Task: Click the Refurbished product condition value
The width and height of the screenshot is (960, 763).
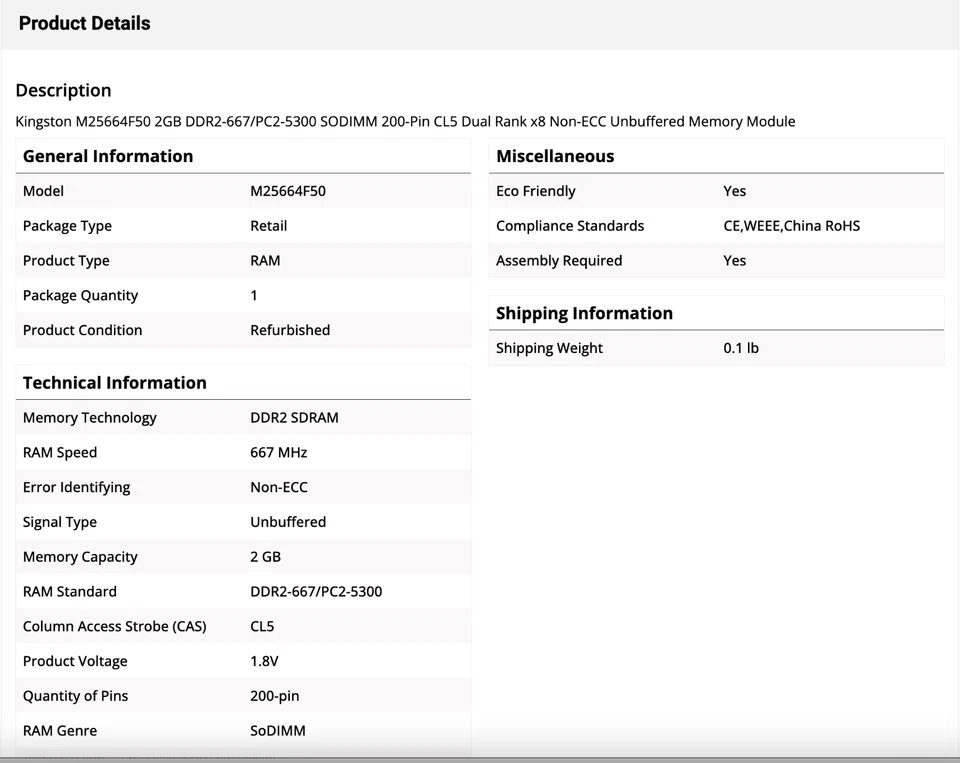Action: point(290,330)
